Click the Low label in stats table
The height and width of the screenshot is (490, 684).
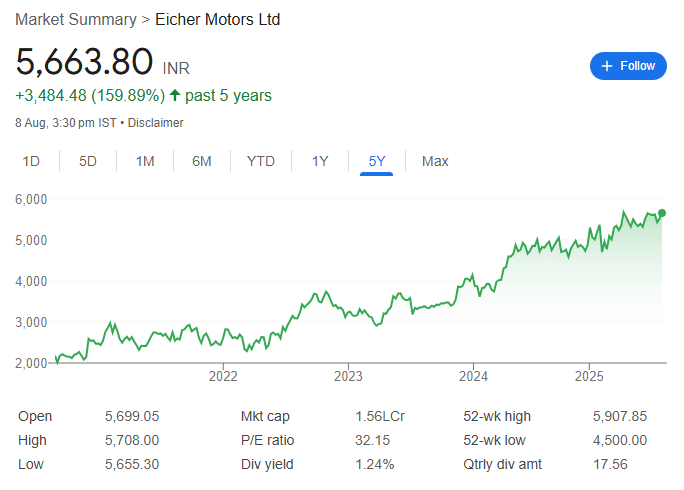31,464
